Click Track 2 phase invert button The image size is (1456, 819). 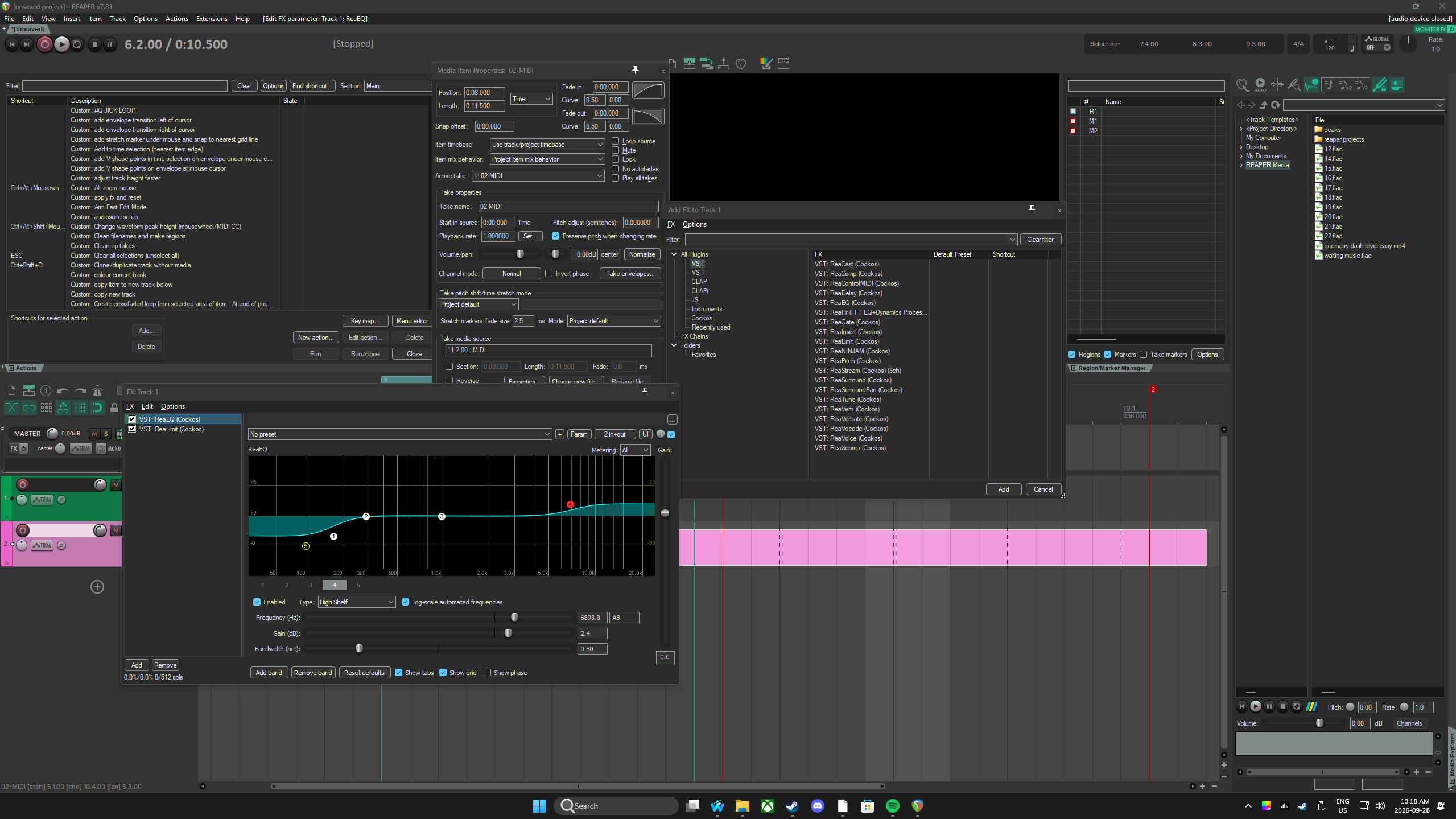(x=61, y=545)
